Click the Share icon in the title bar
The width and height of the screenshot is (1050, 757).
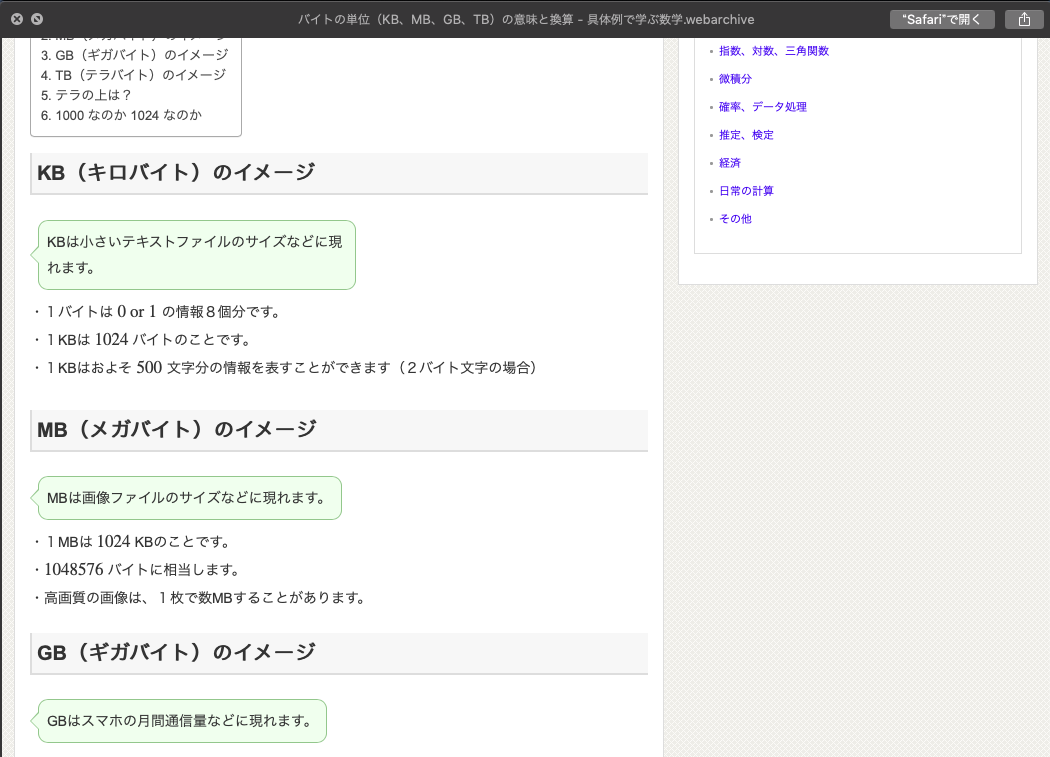(1024, 19)
